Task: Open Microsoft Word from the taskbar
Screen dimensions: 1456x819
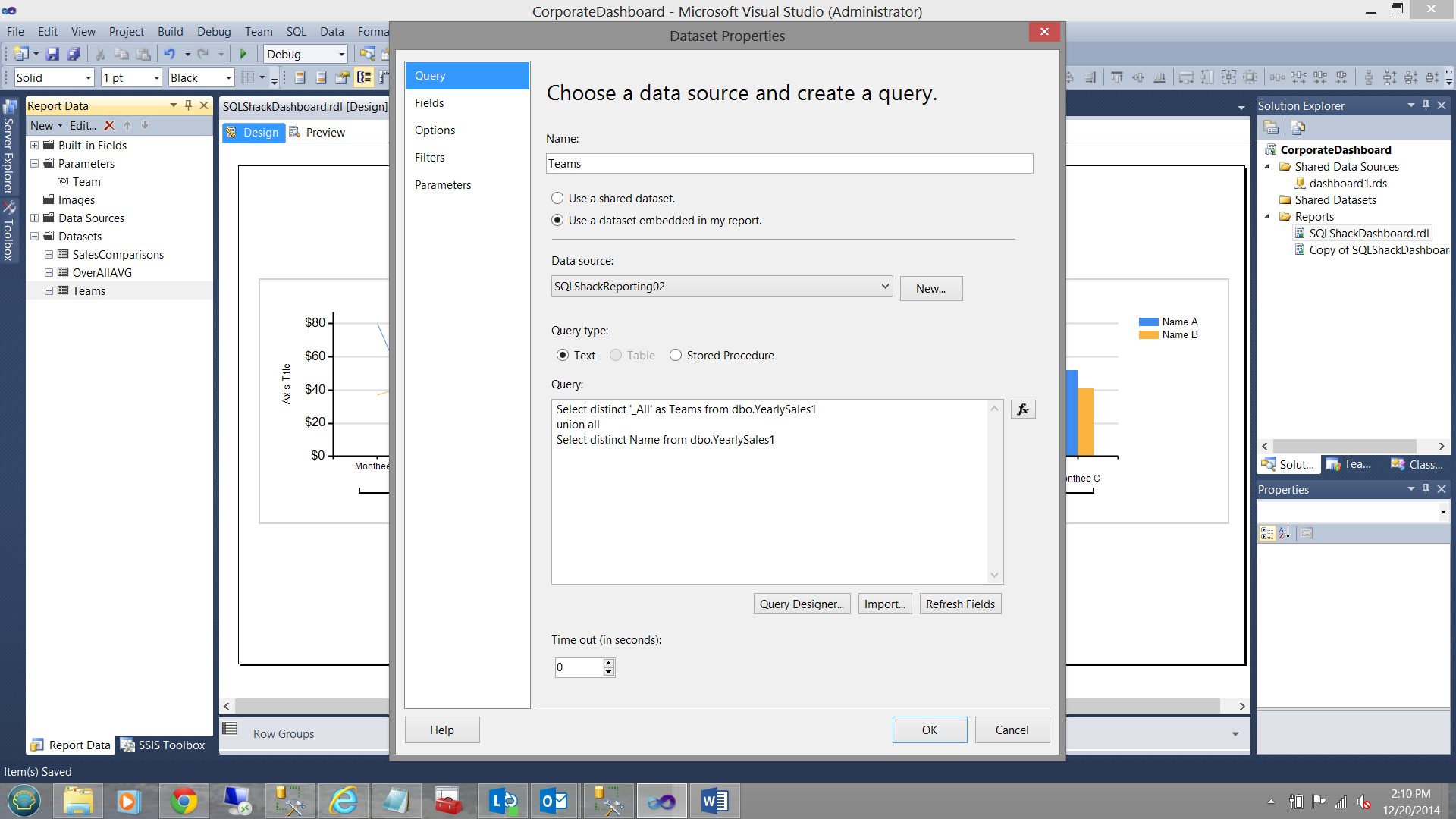Action: (x=714, y=801)
